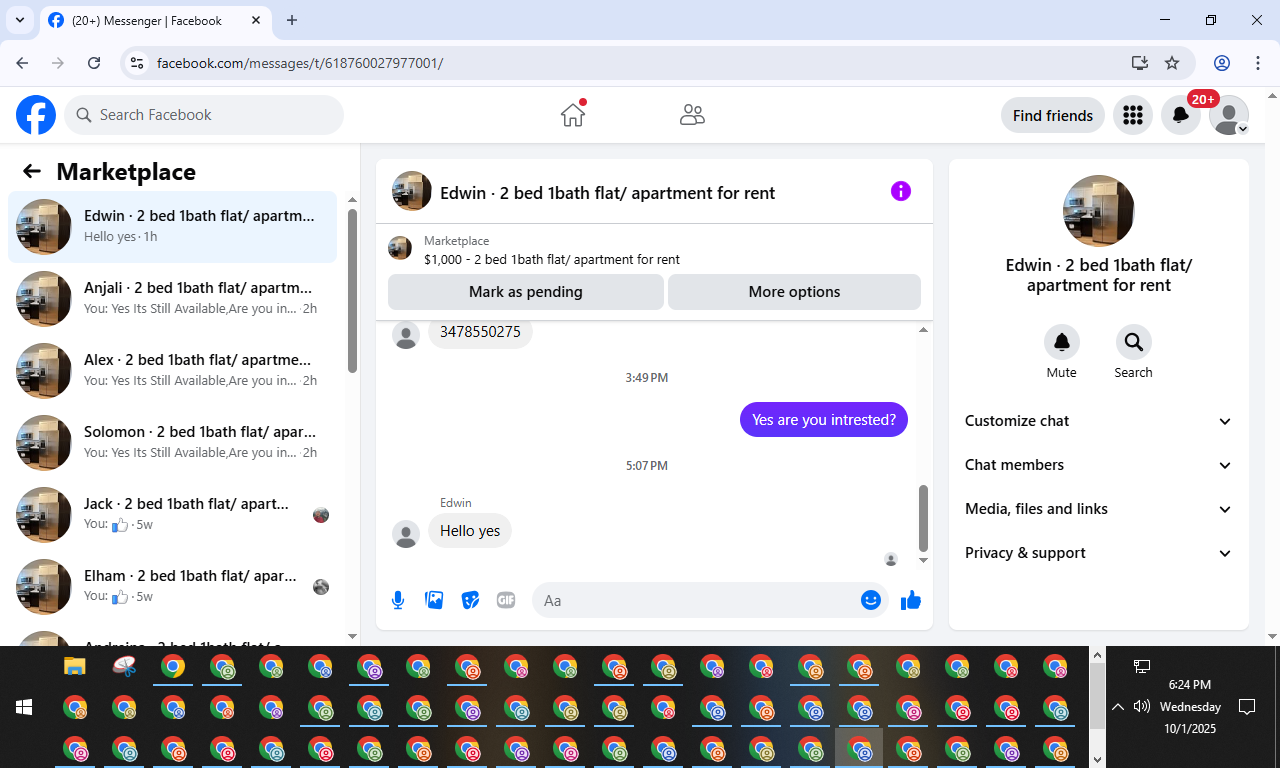Bookmark this page with the star
Screen dimensions: 1280x768
[x=1172, y=63]
